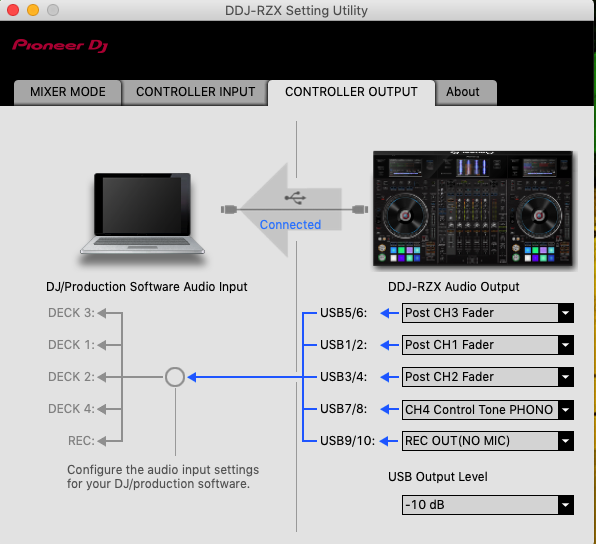Click the blue arrow beside USB7/8
The height and width of the screenshot is (544, 596).
(389, 409)
